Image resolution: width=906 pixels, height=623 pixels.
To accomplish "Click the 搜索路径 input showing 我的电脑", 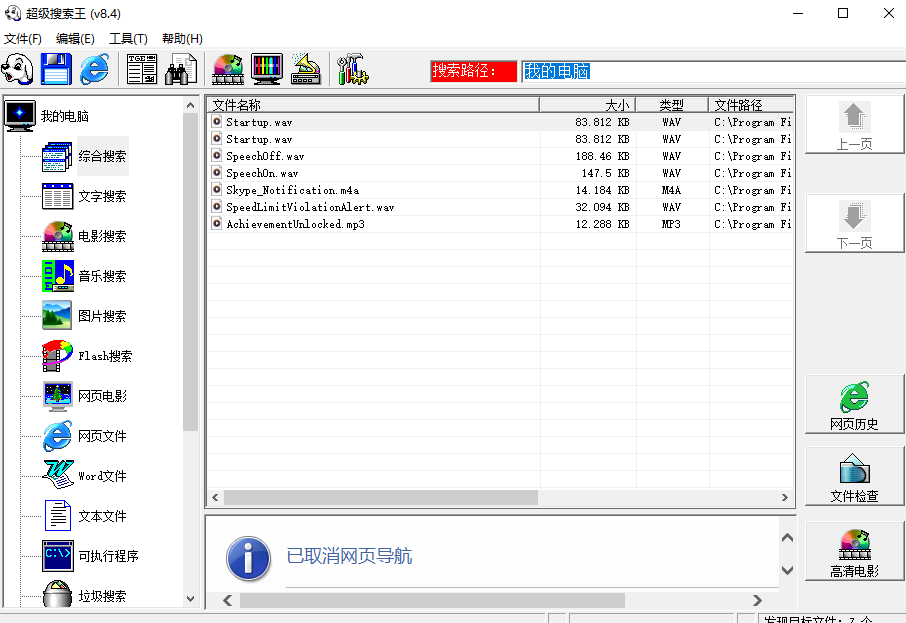I will pyautogui.click(x=713, y=72).
